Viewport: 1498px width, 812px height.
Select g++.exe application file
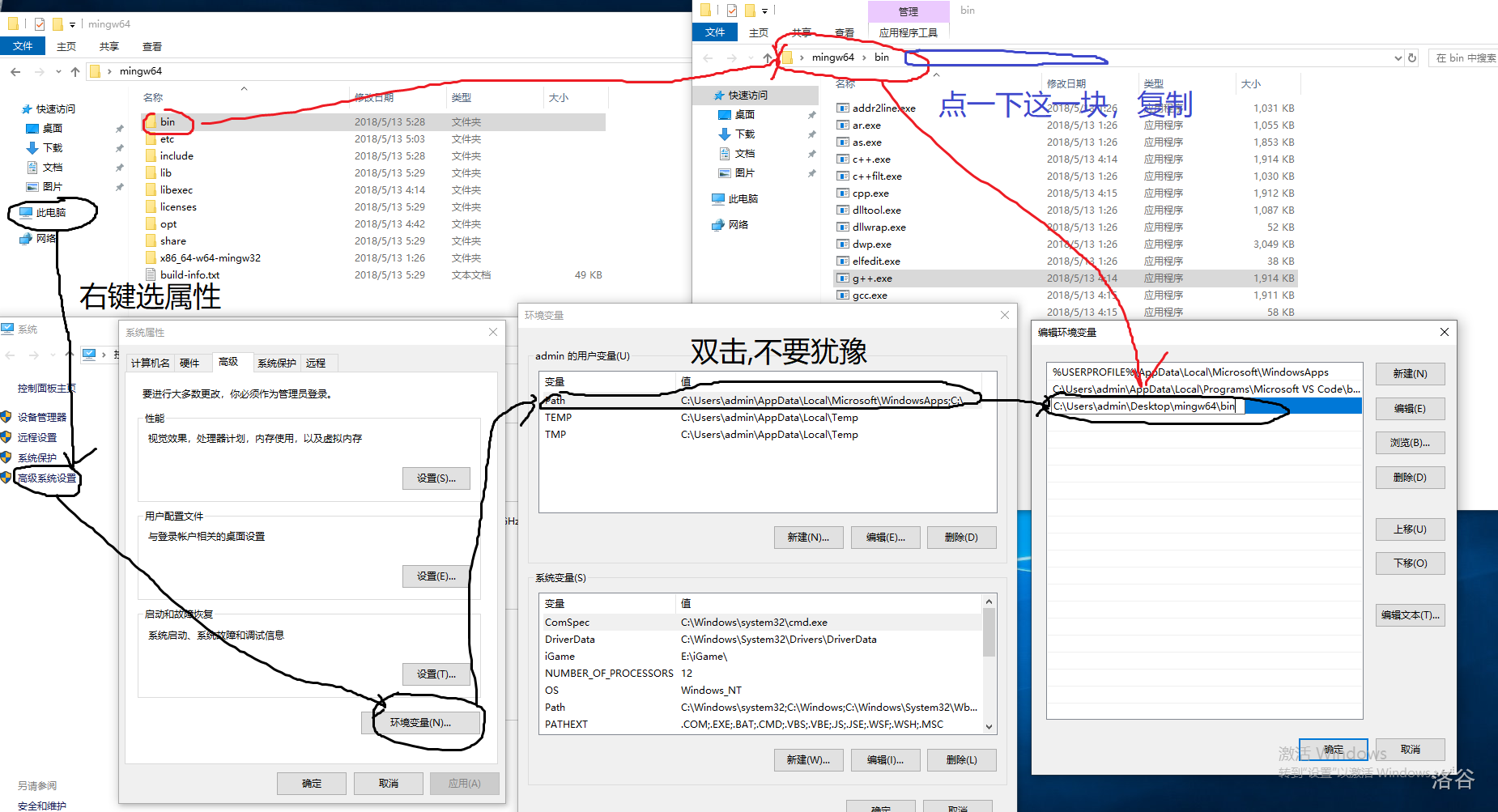point(872,278)
